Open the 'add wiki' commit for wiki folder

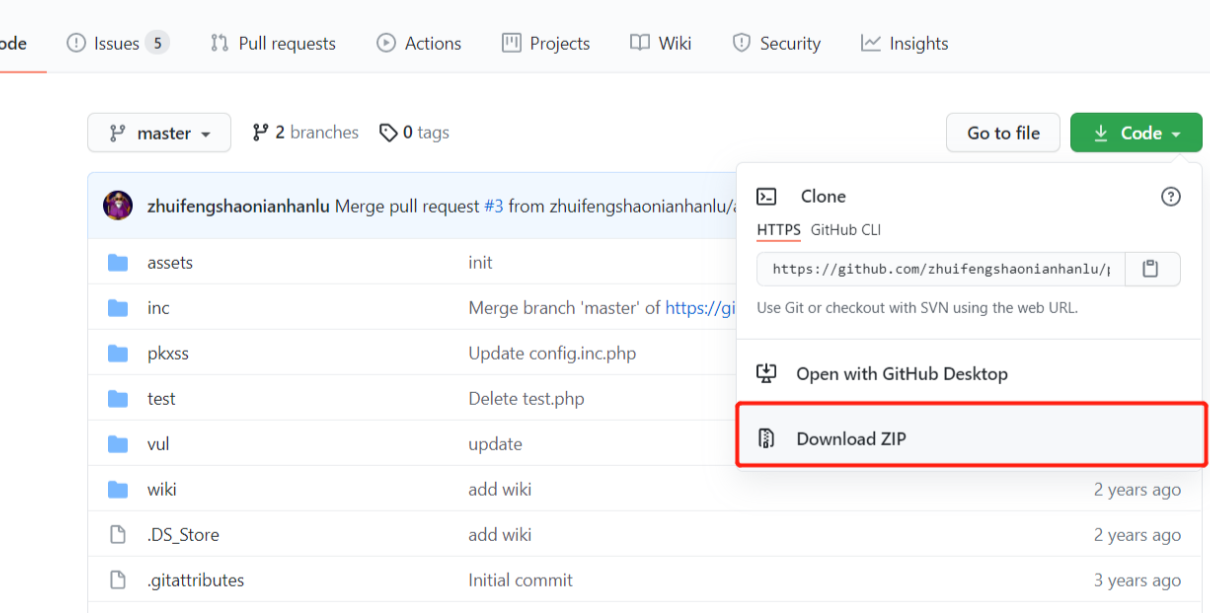coord(500,489)
